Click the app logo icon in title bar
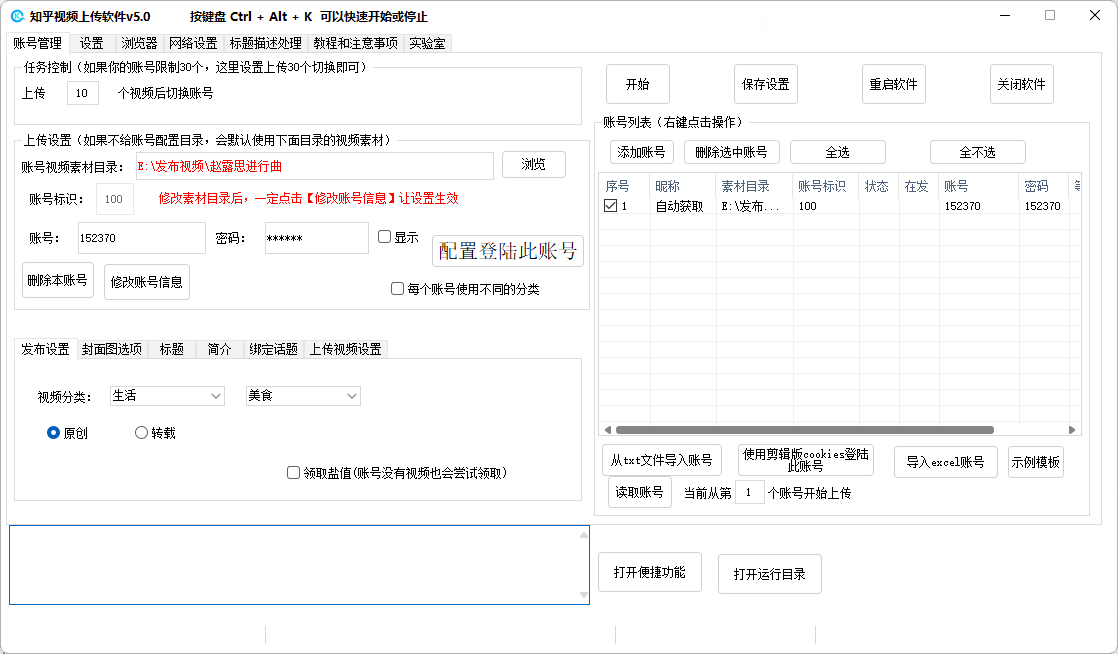This screenshot has height=654, width=1118. pos(16,16)
